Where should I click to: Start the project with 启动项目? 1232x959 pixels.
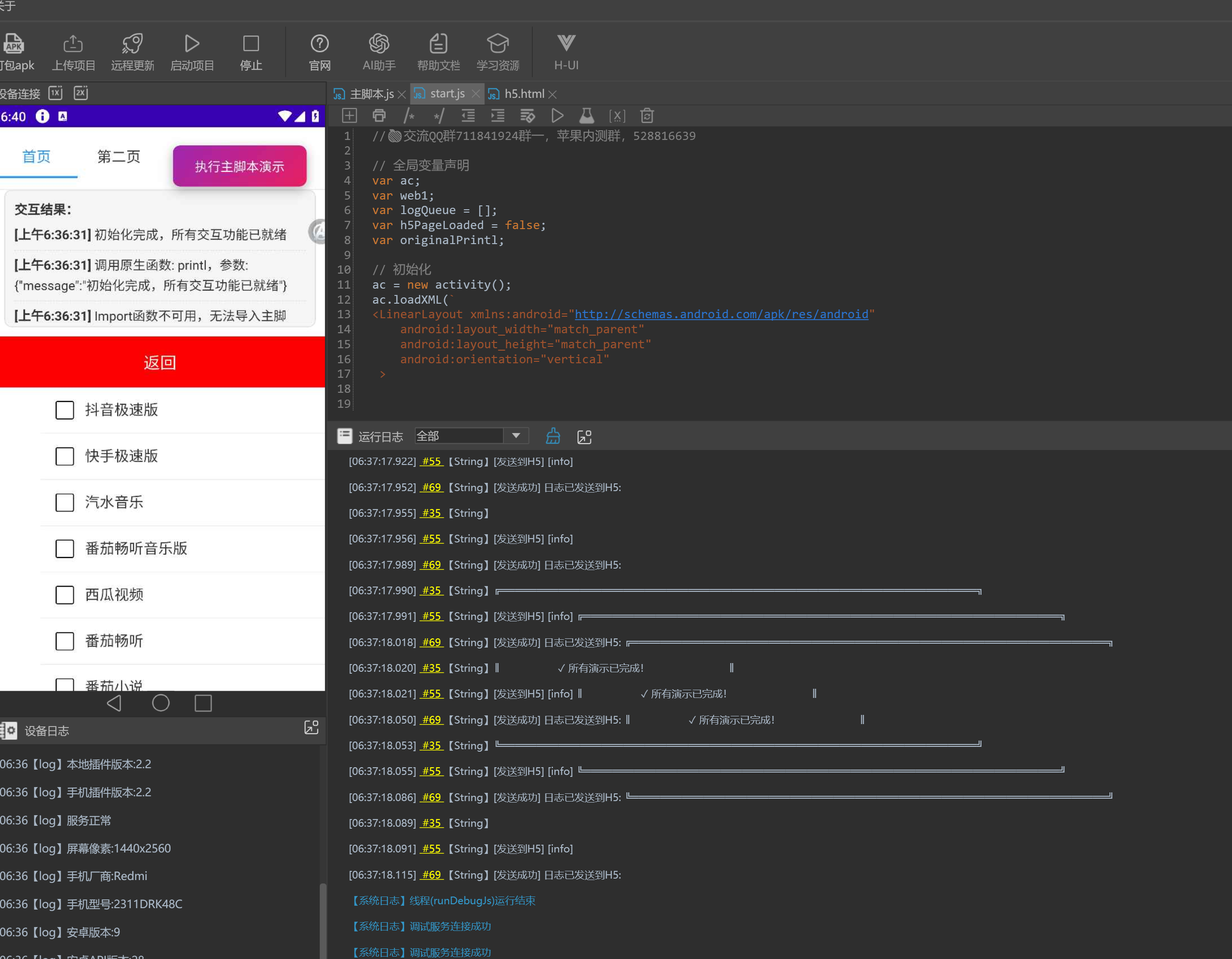pyautogui.click(x=192, y=44)
